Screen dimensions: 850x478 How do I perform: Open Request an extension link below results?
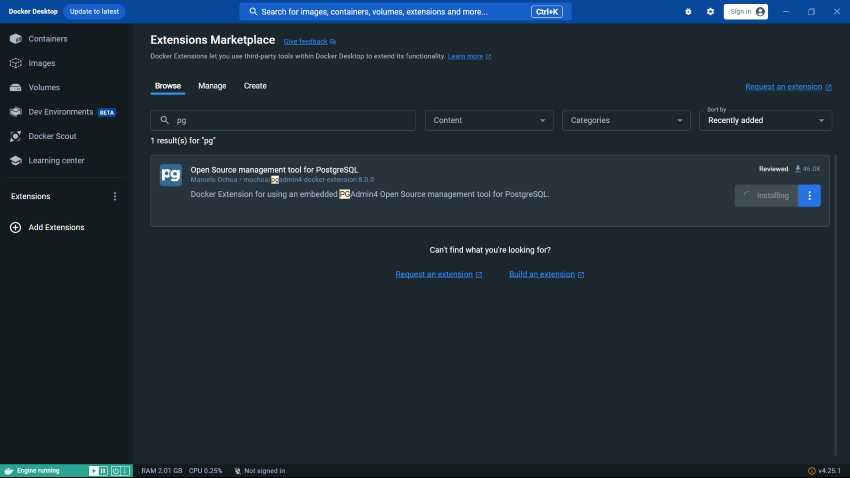[x=434, y=274]
